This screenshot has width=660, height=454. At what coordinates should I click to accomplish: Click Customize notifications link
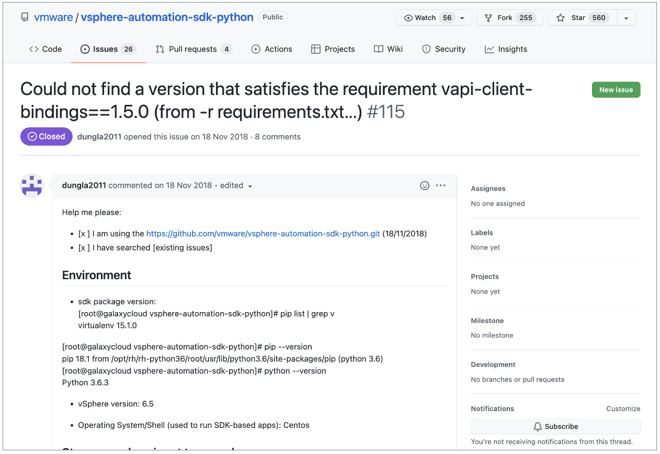click(623, 409)
